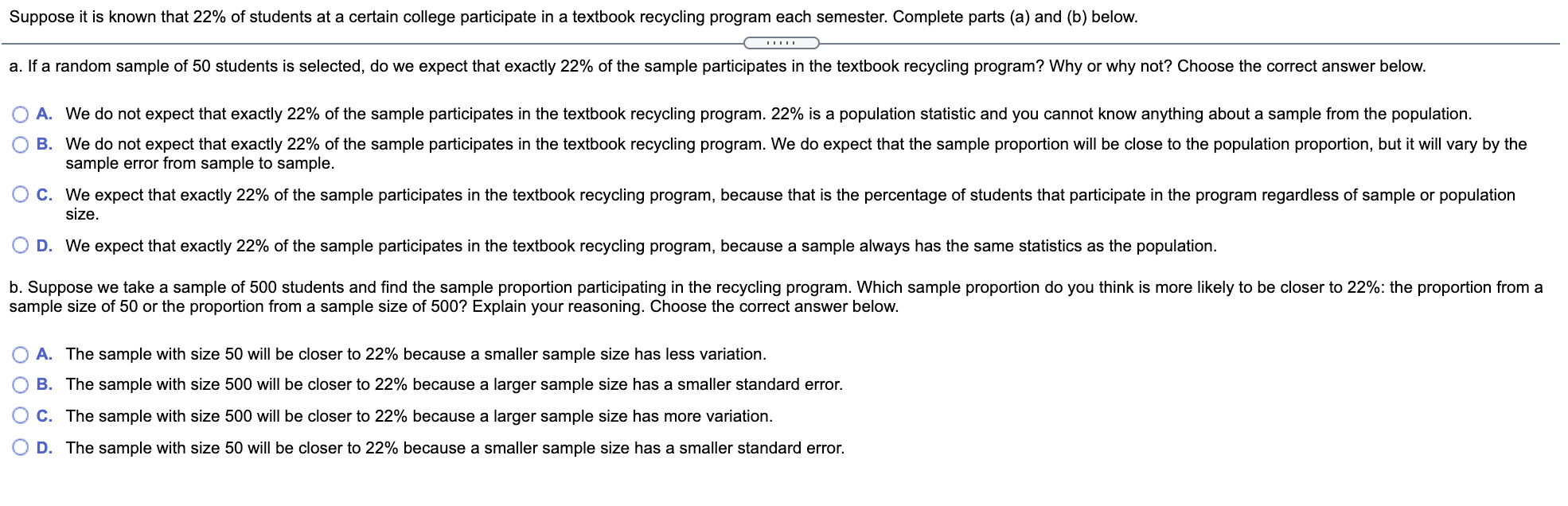Click answer text mentioning "sample error from sample to sample"
Screen dimensions: 1568x506
tap(200, 164)
